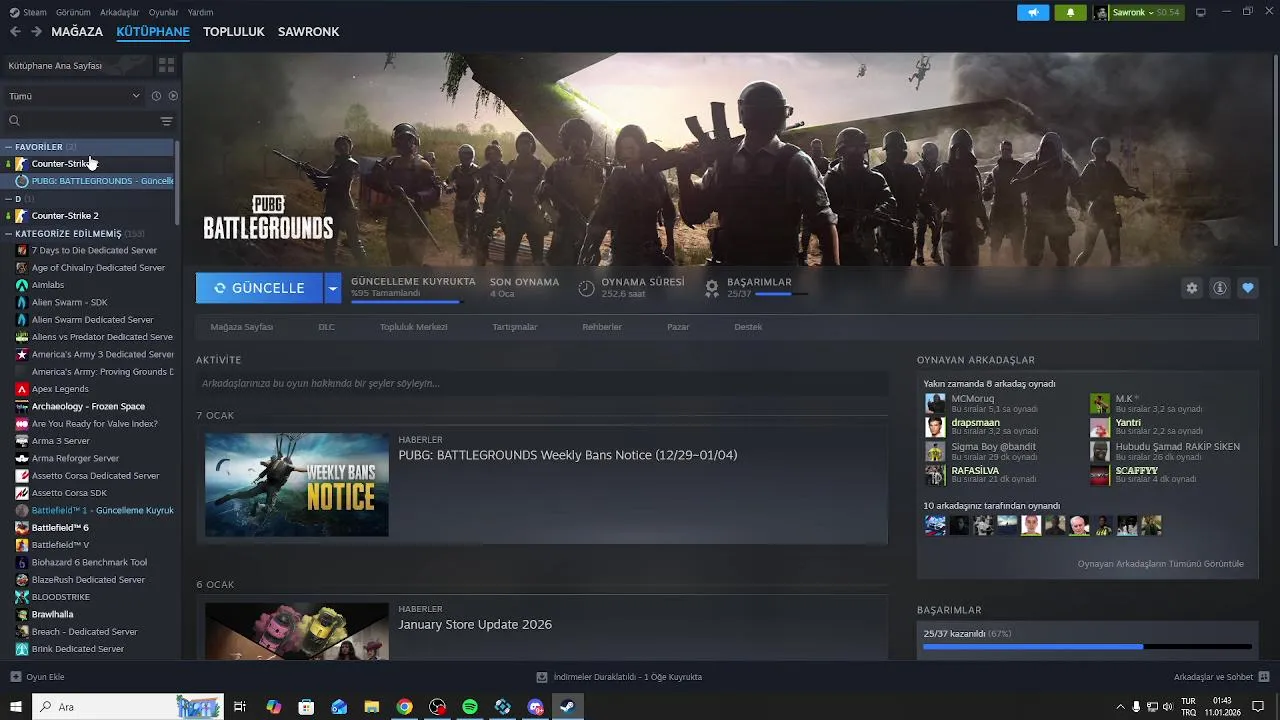Open the Topluluk Merkezi link

[413, 327]
